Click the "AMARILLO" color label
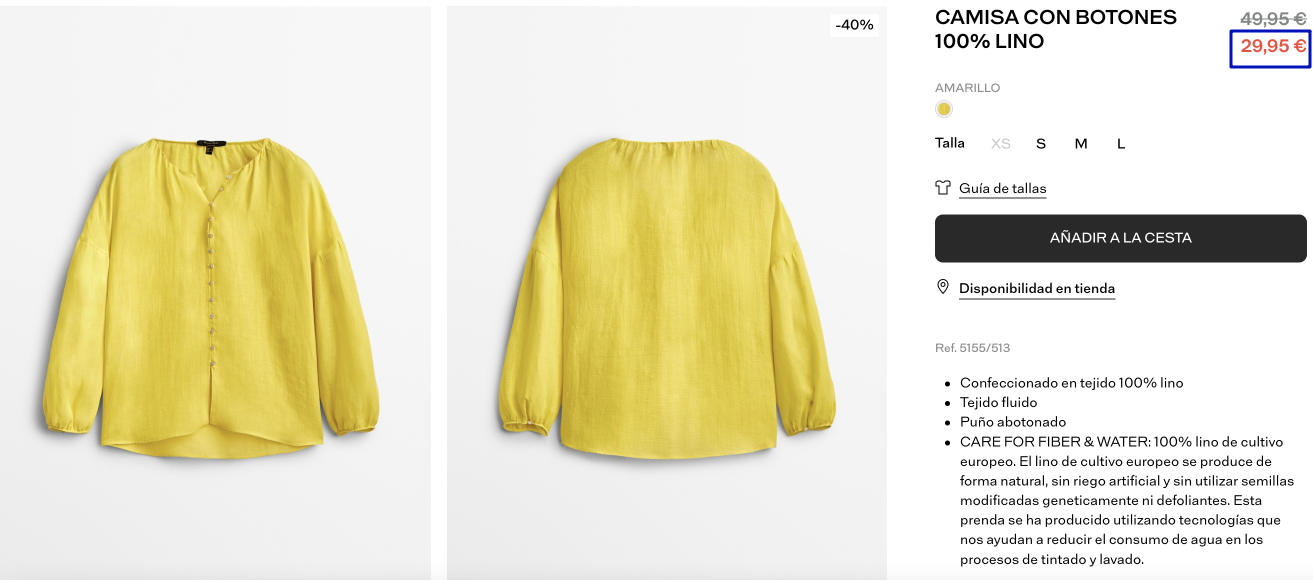This screenshot has height=580, width=1313. (967, 88)
